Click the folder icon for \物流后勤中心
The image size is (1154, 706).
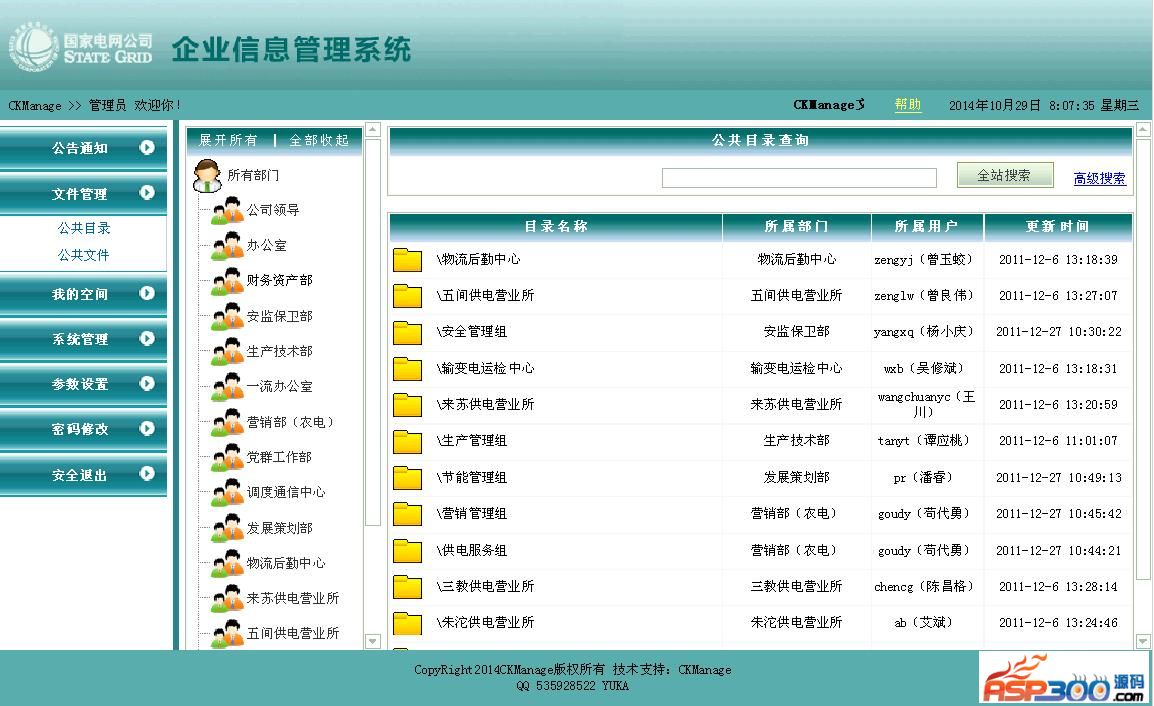pyautogui.click(x=407, y=260)
